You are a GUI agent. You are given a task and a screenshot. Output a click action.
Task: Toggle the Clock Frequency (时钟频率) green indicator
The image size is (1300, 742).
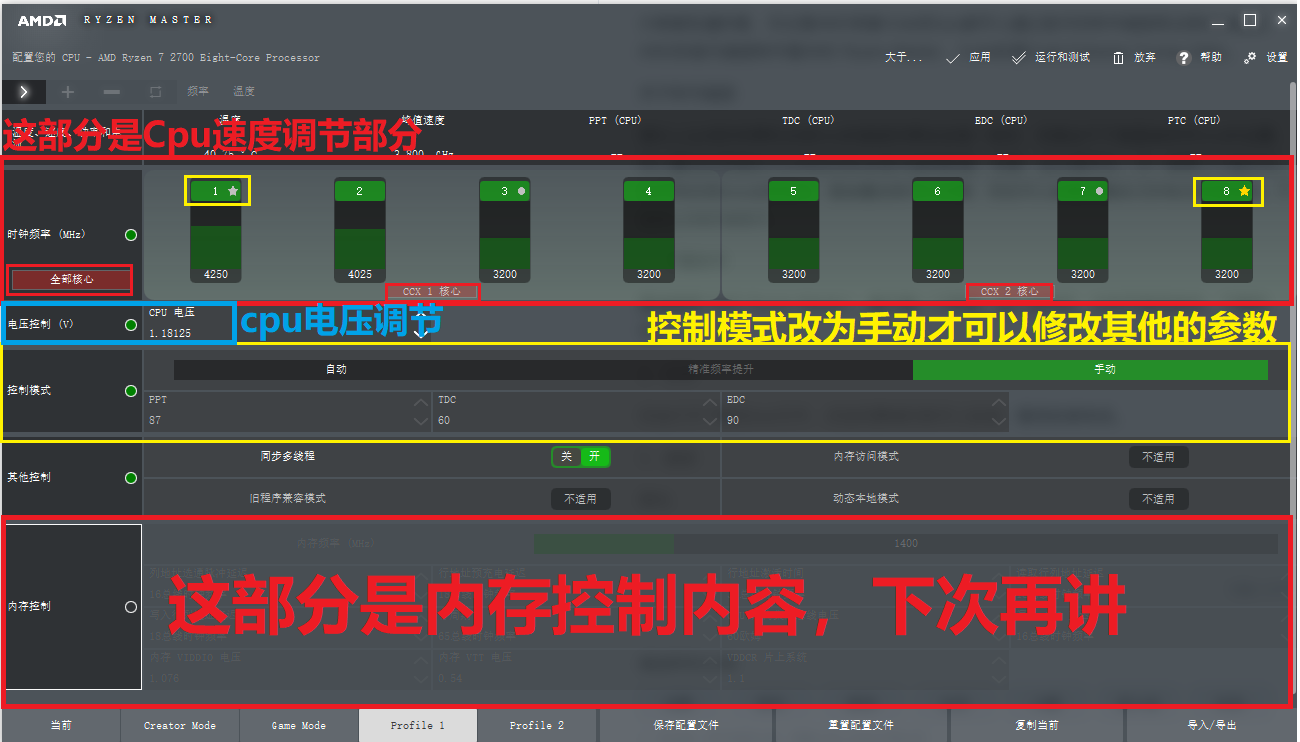click(131, 235)
